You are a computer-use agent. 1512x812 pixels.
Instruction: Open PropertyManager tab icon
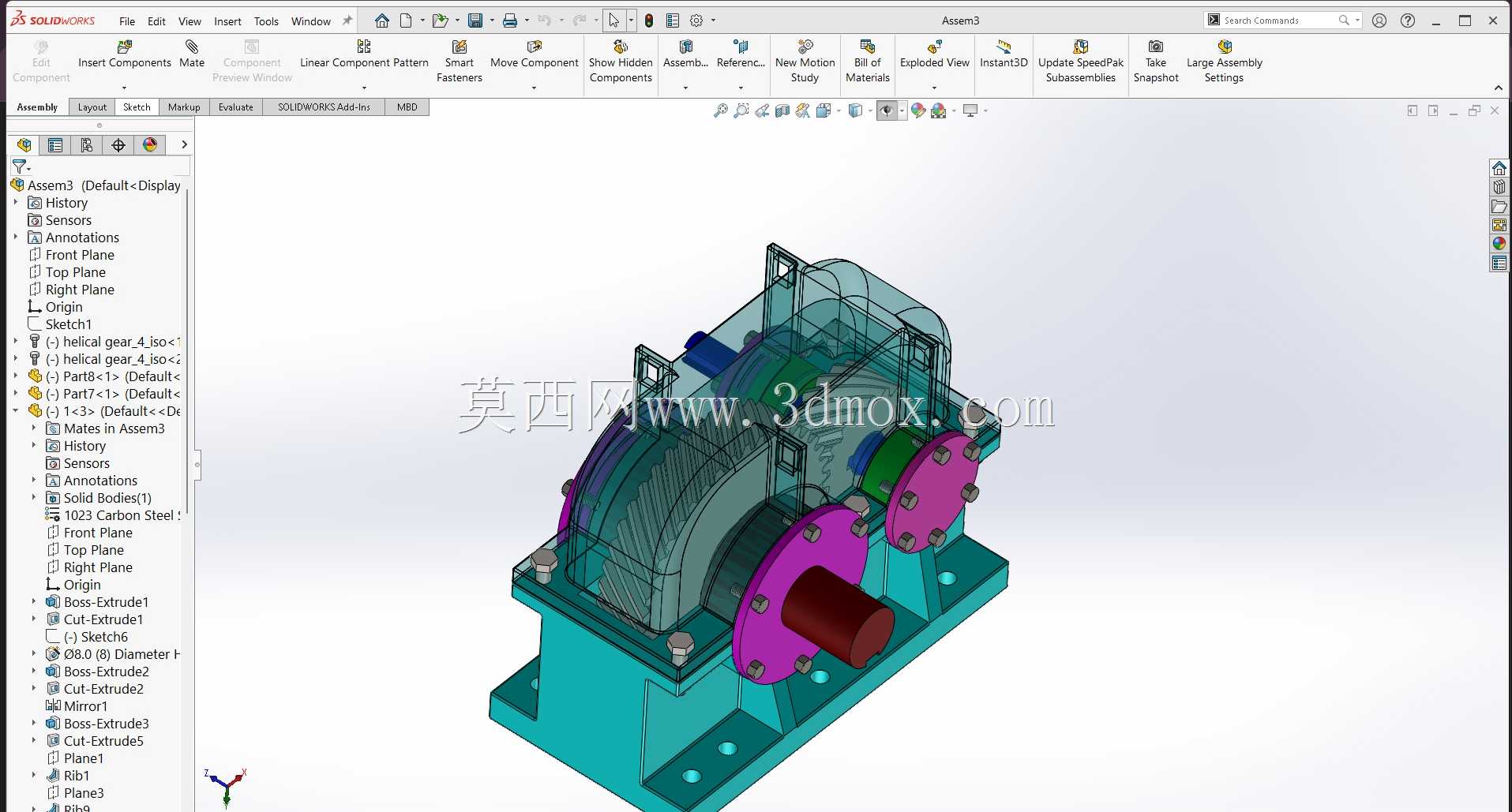click(x=55, y=144)
